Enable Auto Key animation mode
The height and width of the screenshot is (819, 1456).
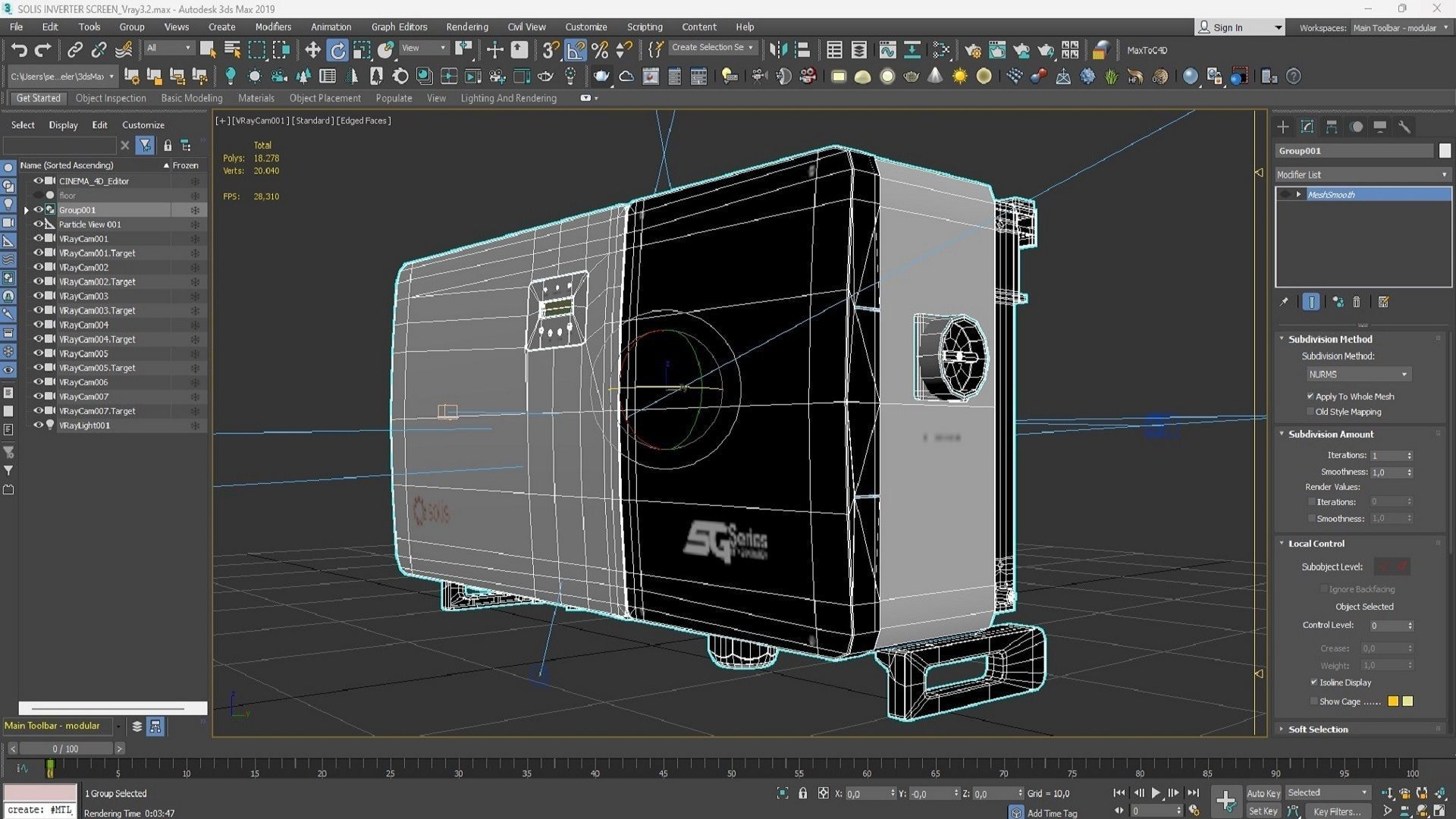[1263, 793]
